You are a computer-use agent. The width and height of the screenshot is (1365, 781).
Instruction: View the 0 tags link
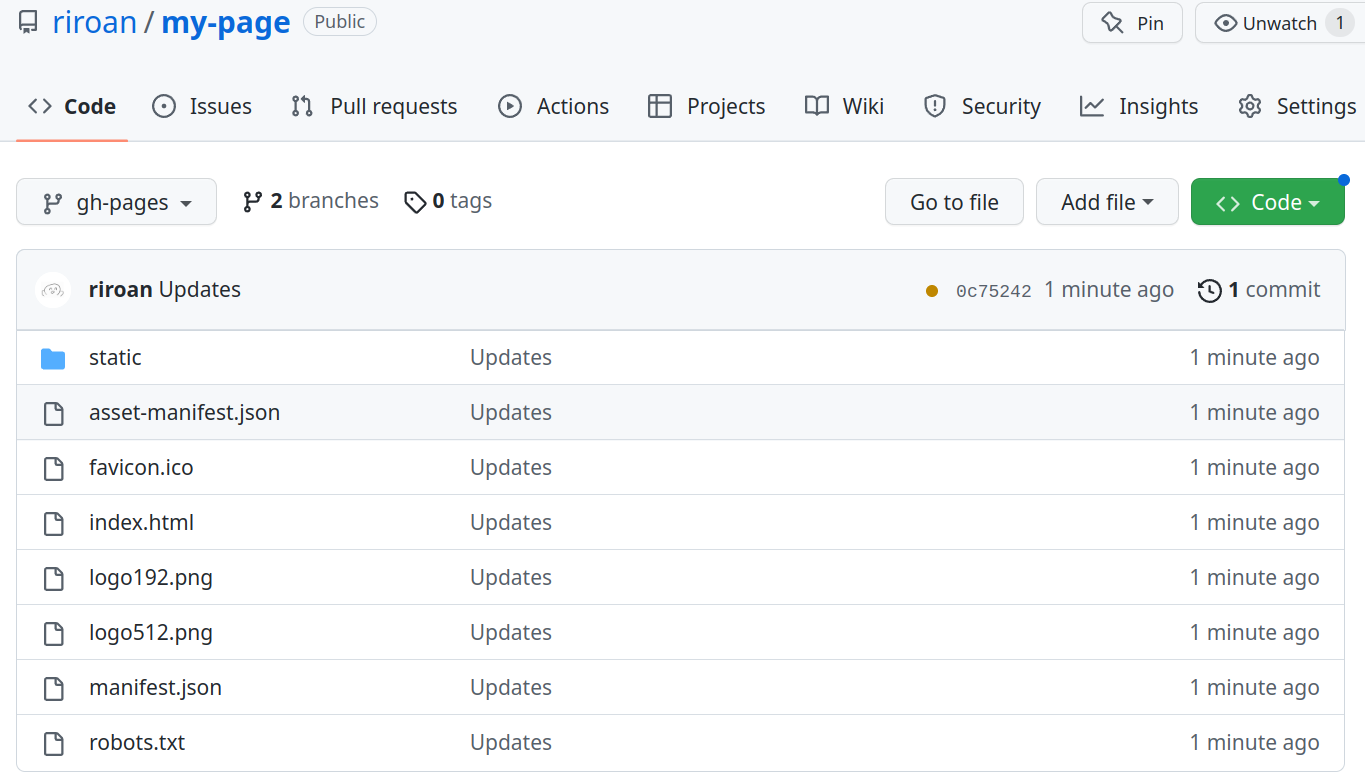pyautogui.click(x=448, y=201)
